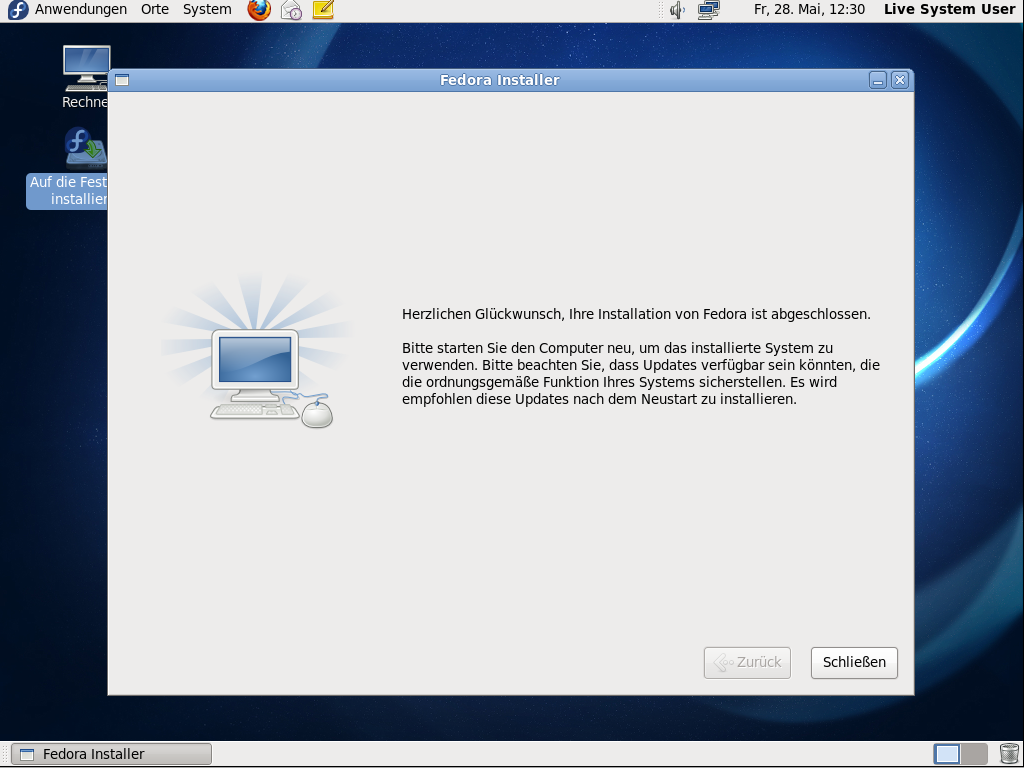
Task: Click the greyed-out Zurück button
Action: click(747, 662)
